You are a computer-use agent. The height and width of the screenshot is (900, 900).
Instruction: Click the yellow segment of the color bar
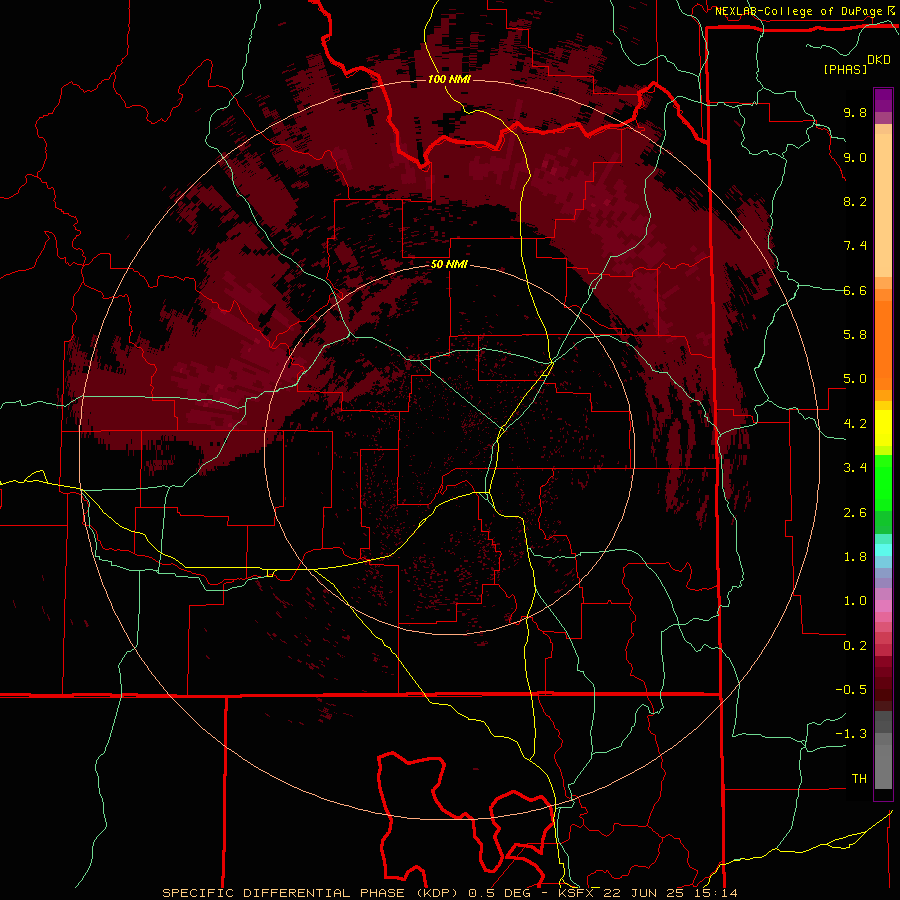[x=883, y=428]
